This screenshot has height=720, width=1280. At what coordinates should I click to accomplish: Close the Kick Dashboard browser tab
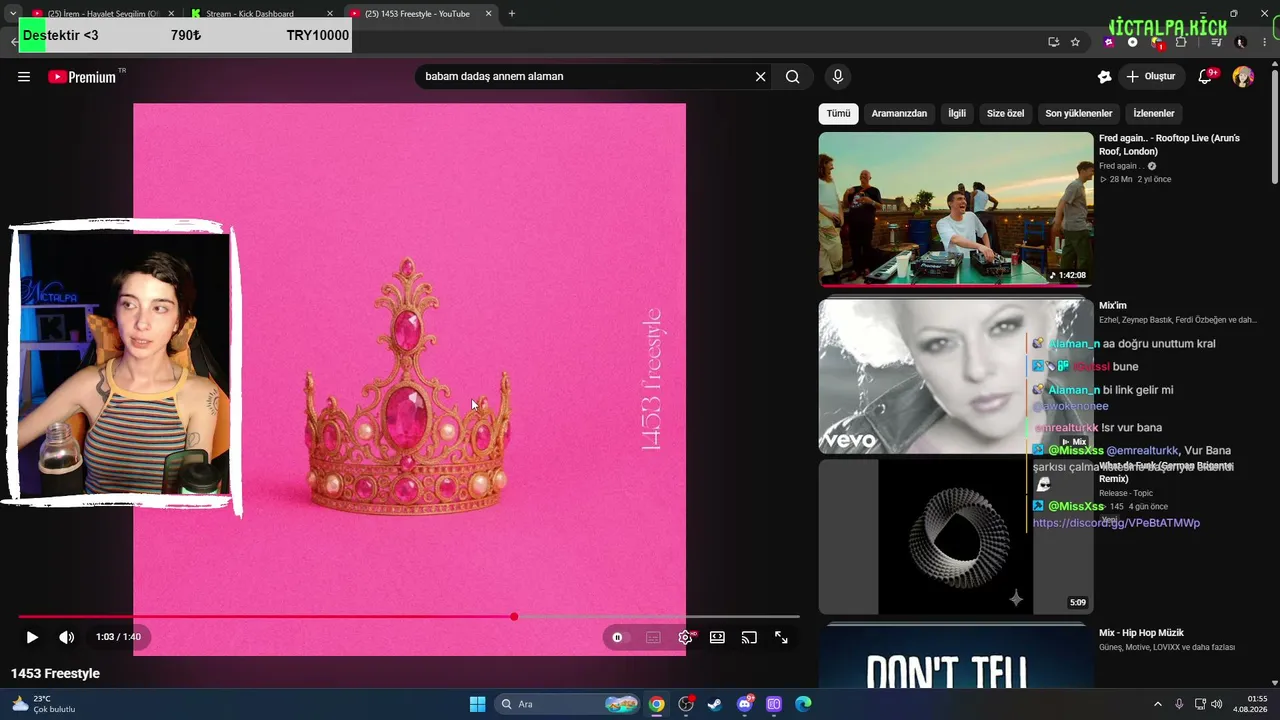point(331,14)
